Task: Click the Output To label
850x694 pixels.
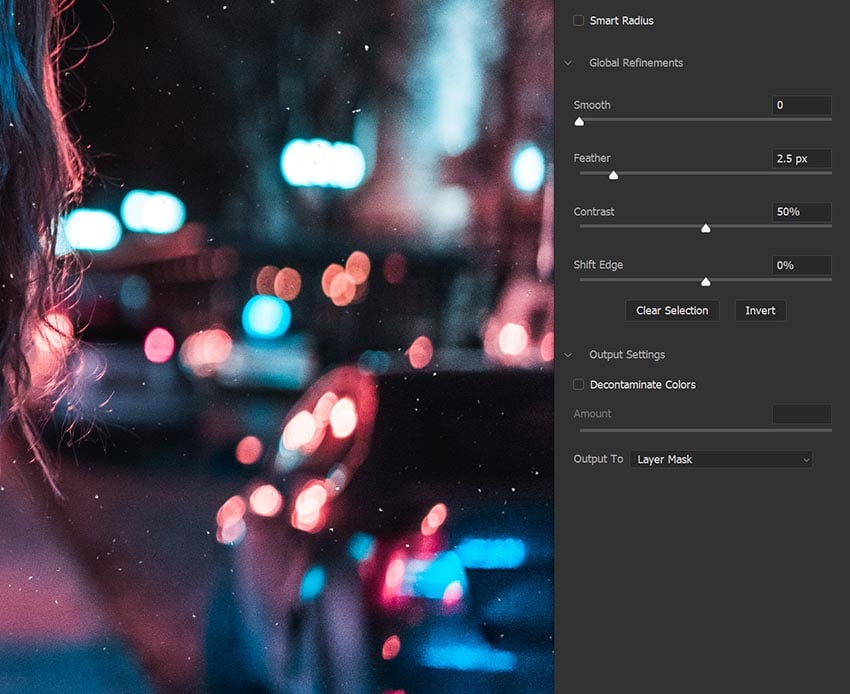Action: 598,459
